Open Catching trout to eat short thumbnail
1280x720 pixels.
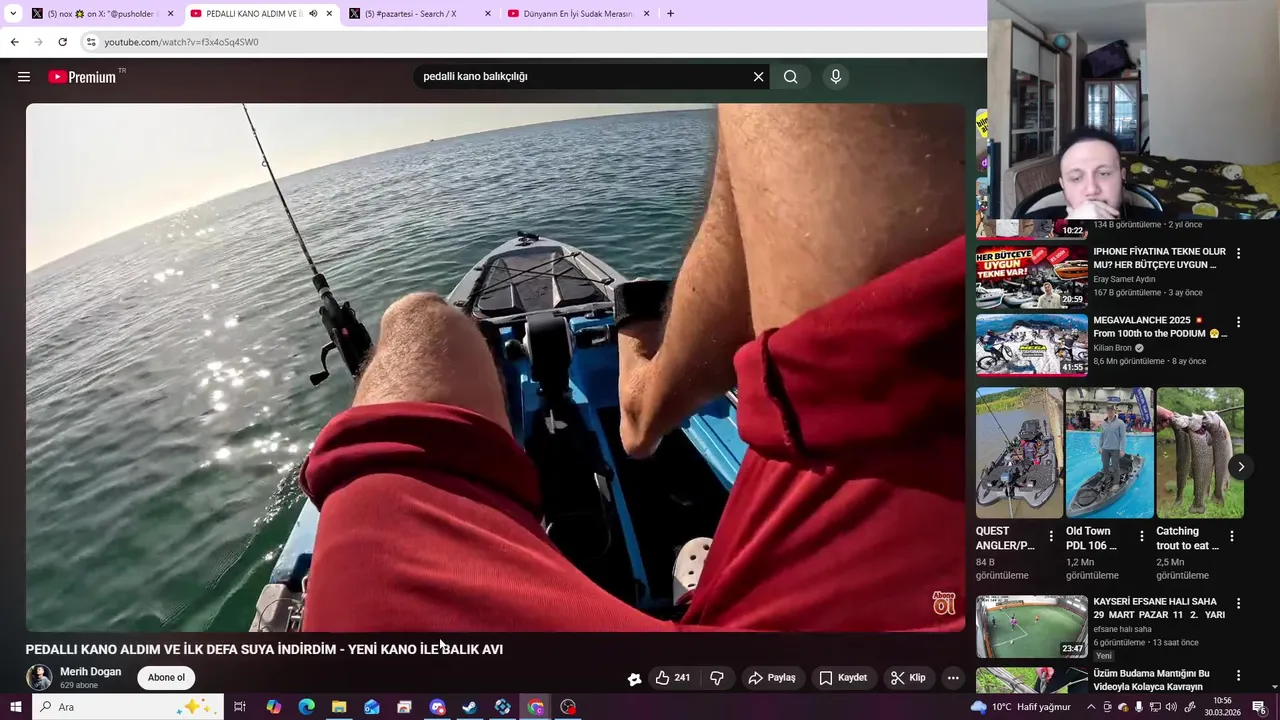coord(1200,453)
